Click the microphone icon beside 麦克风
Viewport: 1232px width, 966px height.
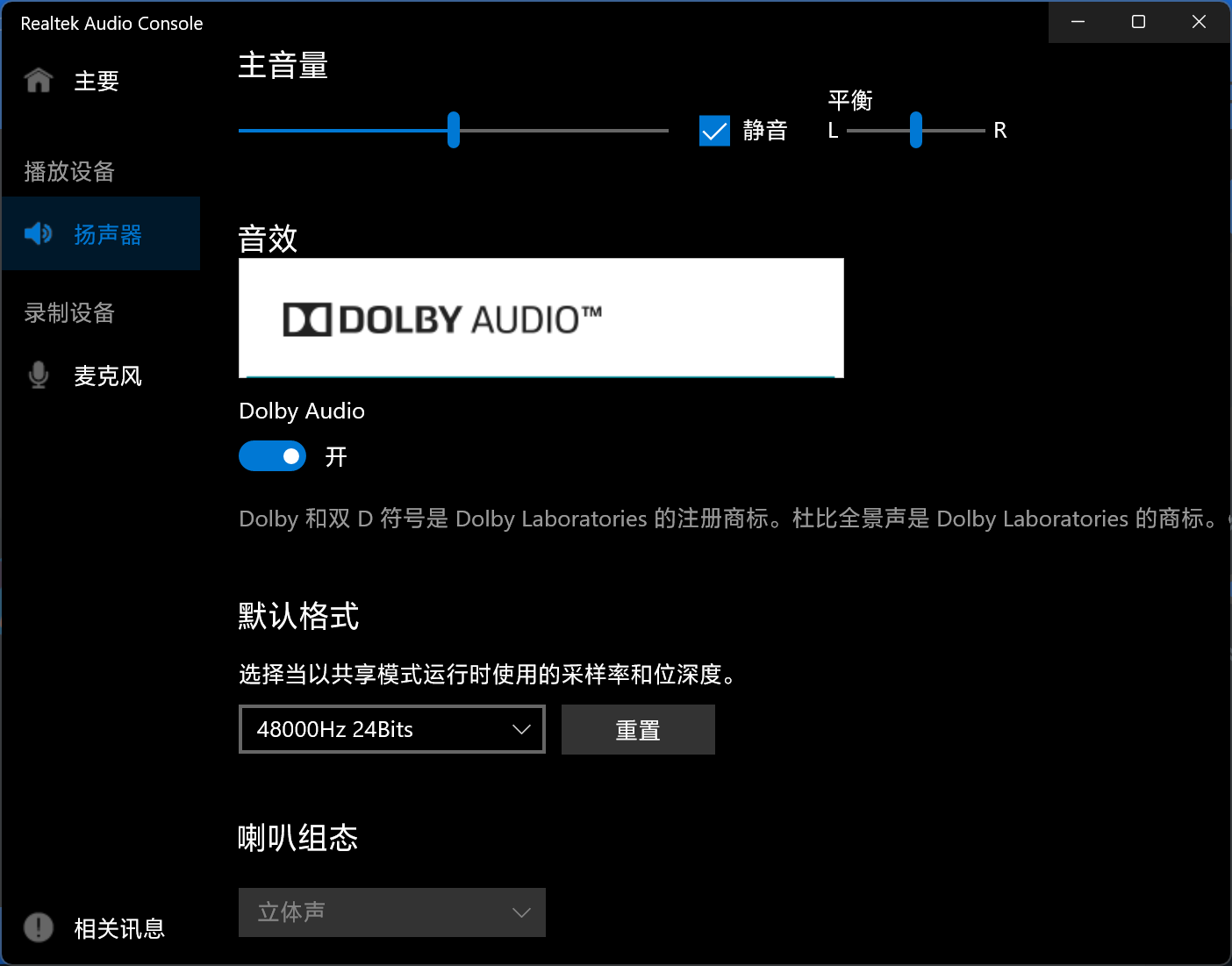(x=39, y=375)
